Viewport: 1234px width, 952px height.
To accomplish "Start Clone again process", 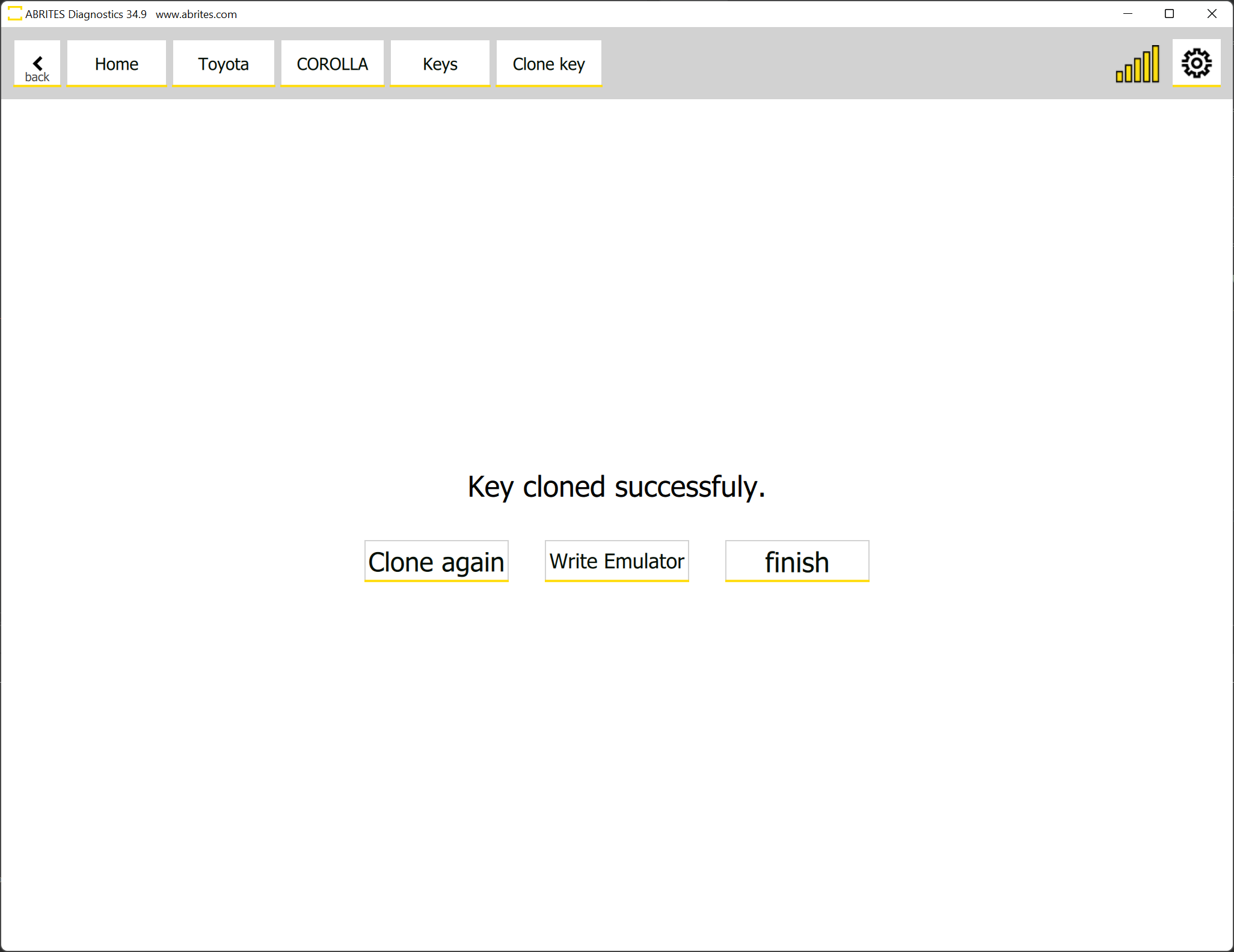I will [x=437, y=561].
